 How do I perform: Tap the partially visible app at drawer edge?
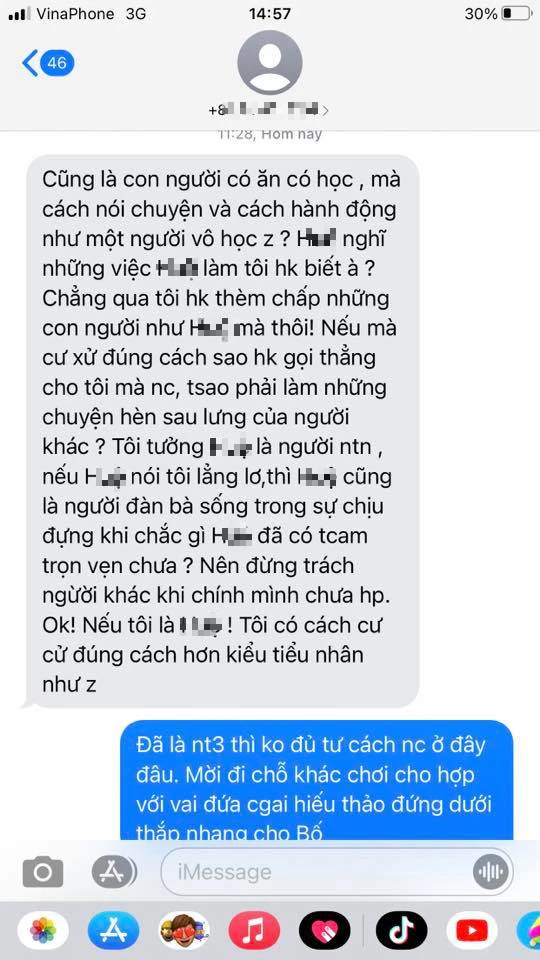(528, 931)
